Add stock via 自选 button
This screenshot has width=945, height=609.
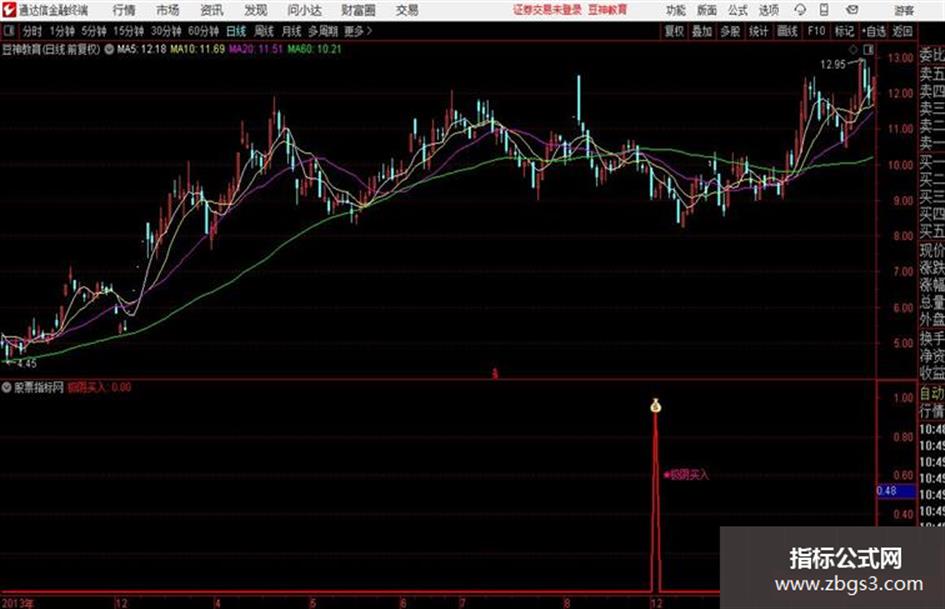pyautogui.click(x=874, y=31)
